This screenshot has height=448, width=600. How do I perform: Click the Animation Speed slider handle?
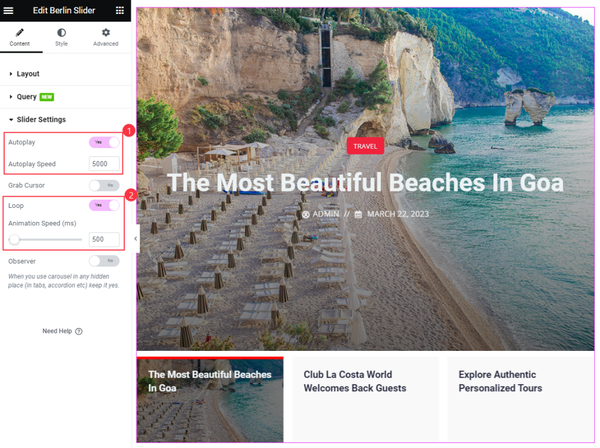tap(14, 239)
